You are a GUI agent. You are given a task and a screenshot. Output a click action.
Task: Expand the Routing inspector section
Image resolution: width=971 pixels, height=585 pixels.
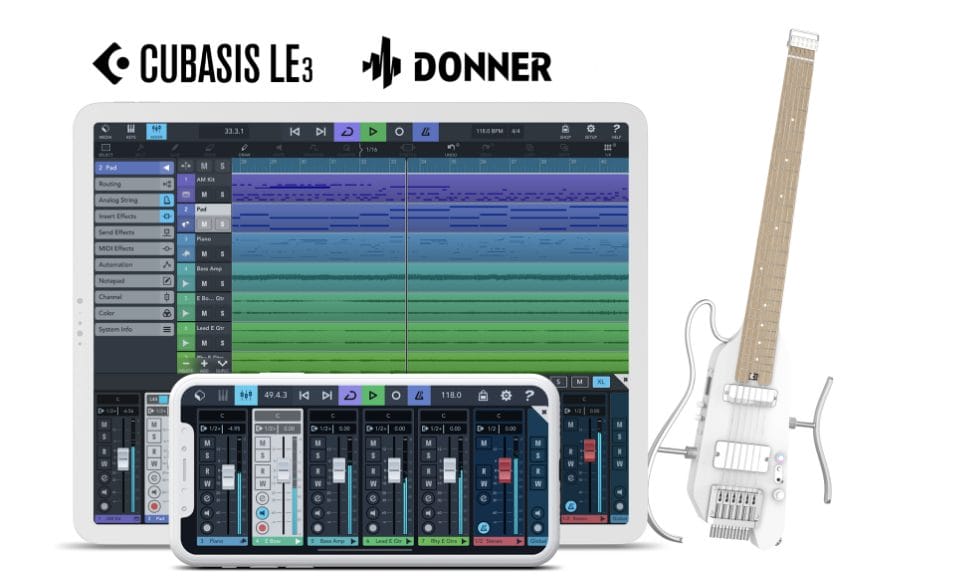(135, 184)
